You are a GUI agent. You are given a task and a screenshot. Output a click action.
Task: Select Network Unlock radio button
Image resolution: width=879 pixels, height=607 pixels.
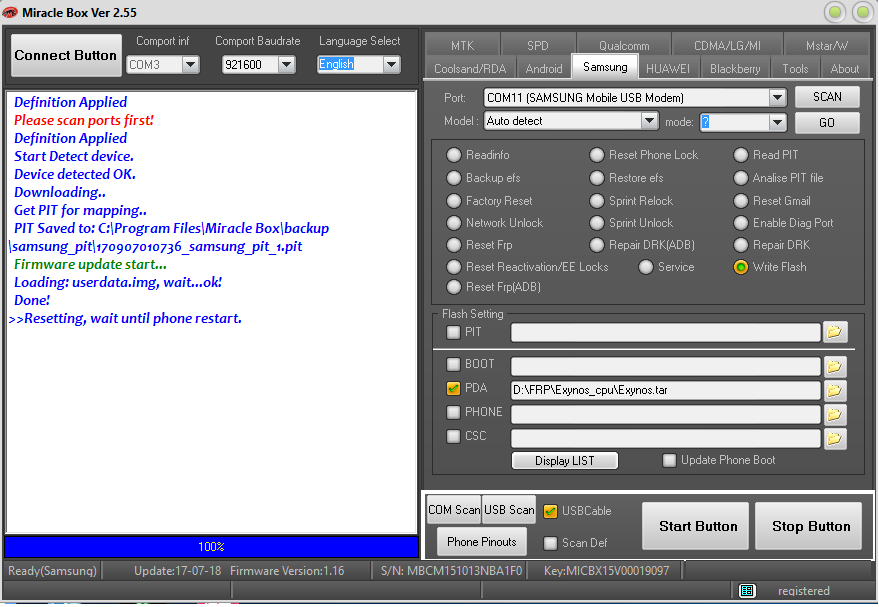click(454, 223)
